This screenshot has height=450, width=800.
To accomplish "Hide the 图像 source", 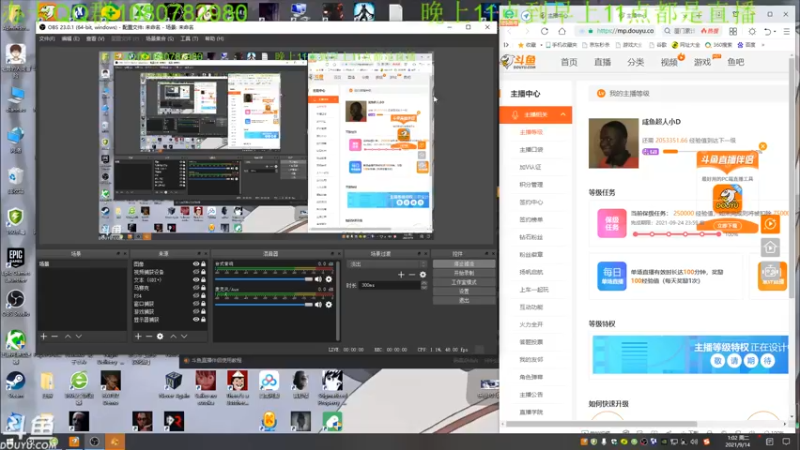I will pos(196,264).
